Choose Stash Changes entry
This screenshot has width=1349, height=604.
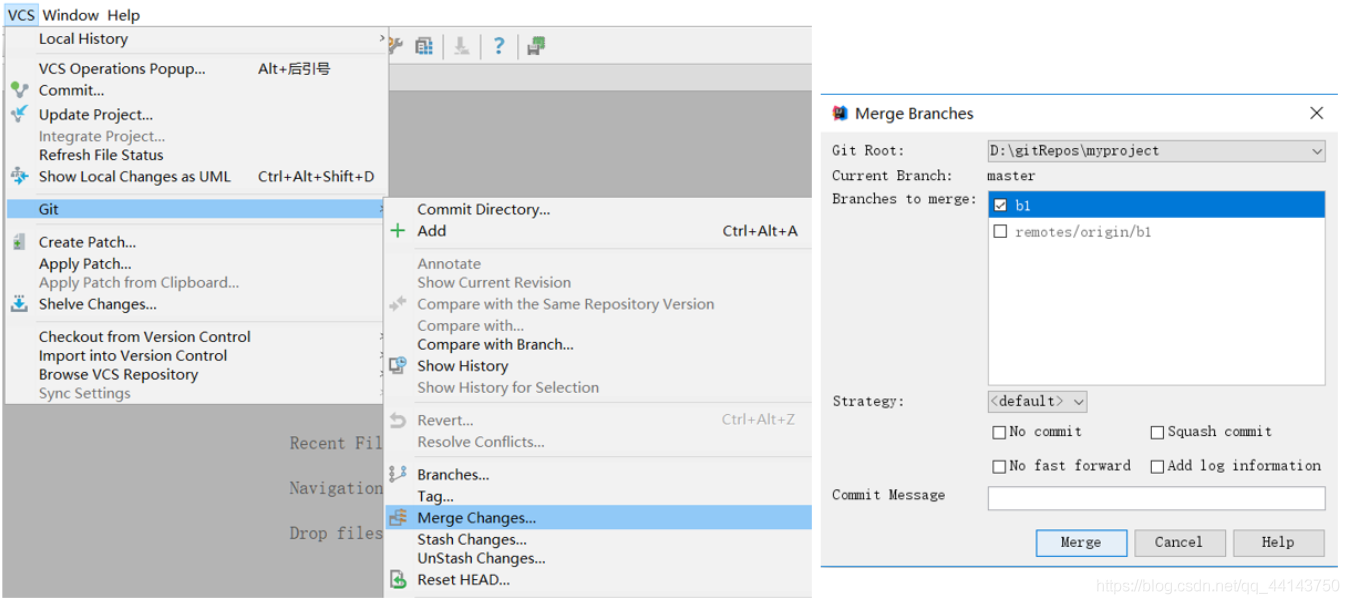click(x=472, y=540)
